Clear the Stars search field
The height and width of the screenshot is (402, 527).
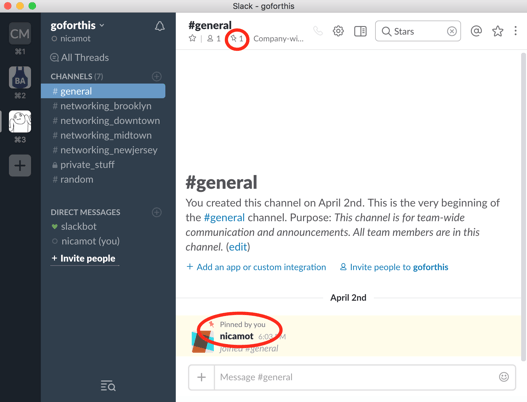(x=452, y=31)
